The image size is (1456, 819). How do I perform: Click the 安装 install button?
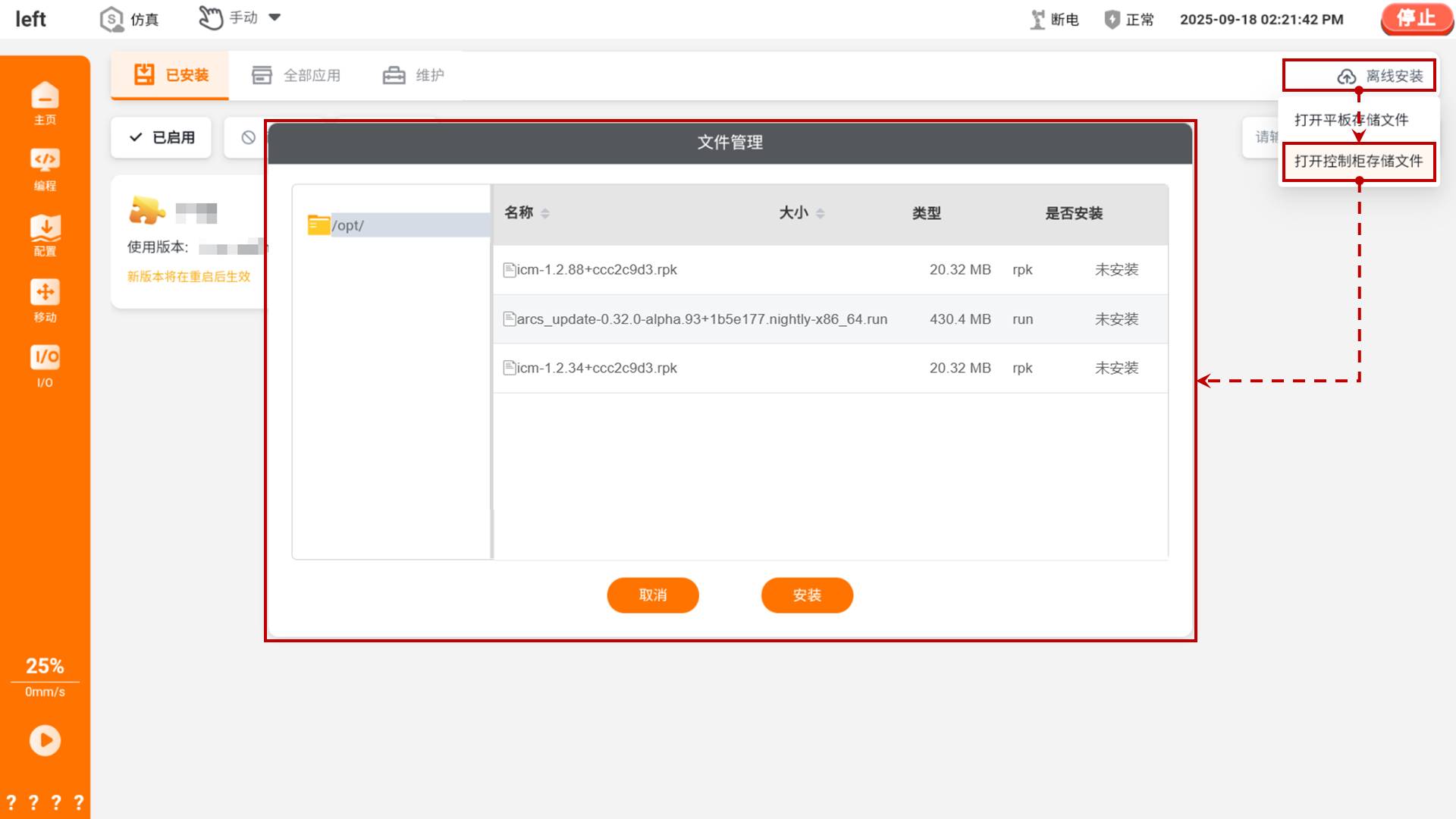point(807,595)
